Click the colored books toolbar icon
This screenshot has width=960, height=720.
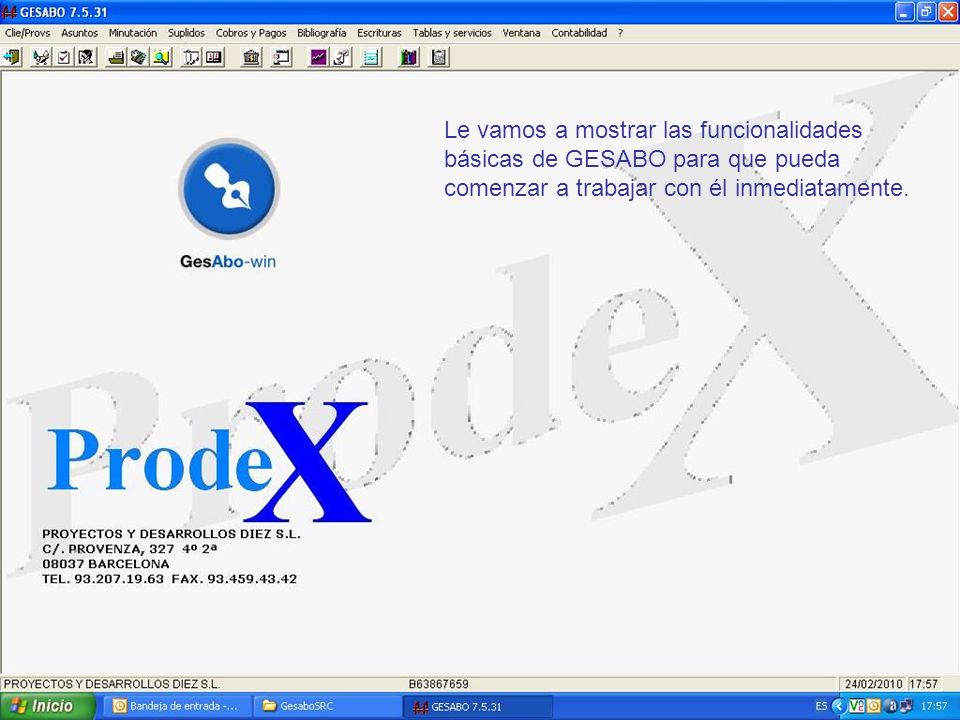(x=408, y=58)
